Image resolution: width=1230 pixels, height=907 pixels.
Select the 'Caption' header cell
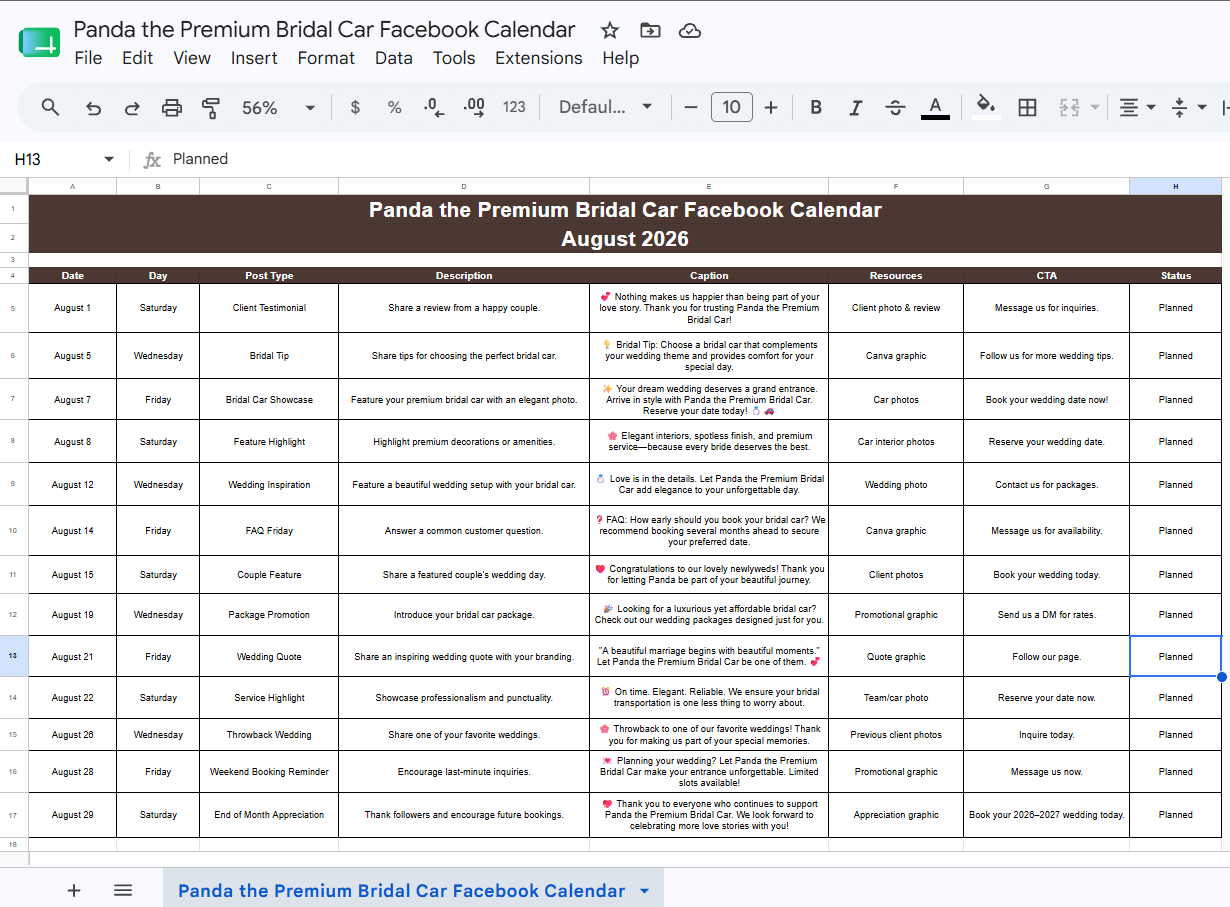coord(709,275)
